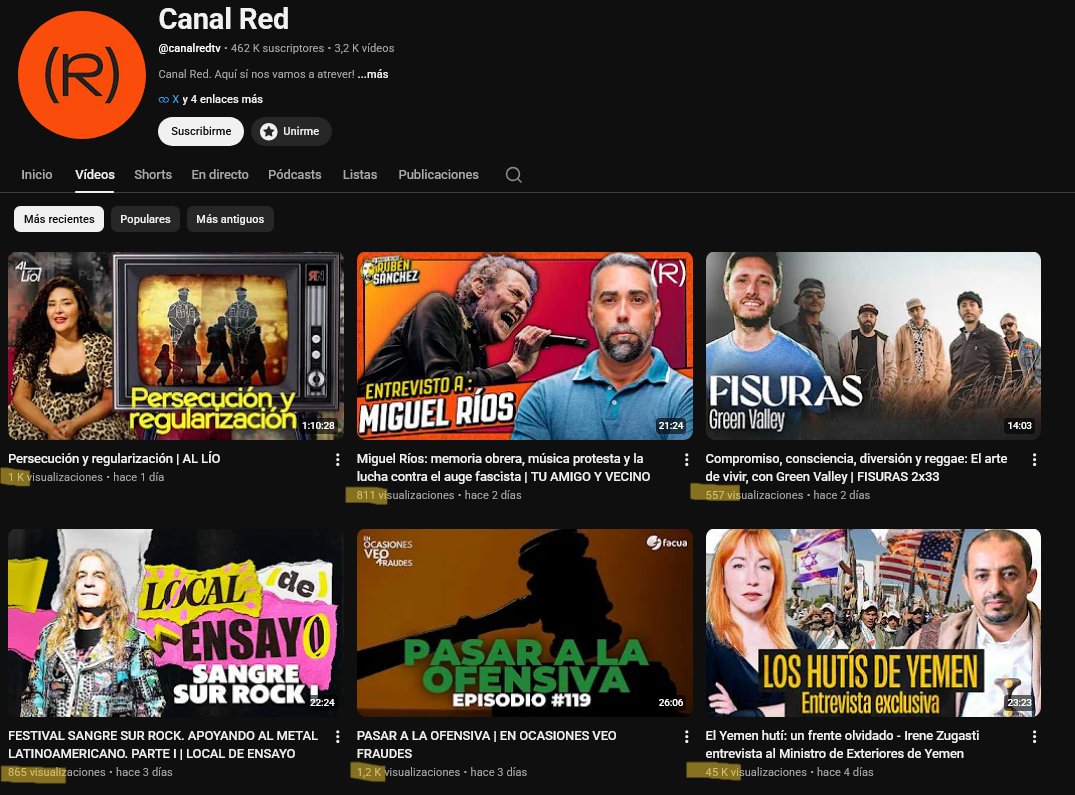Image resolution: width=1075 pixels, height=795 pixels.
Task: Open options menu for Sangre Sur Rock video
Action: (x=337, y=737)
